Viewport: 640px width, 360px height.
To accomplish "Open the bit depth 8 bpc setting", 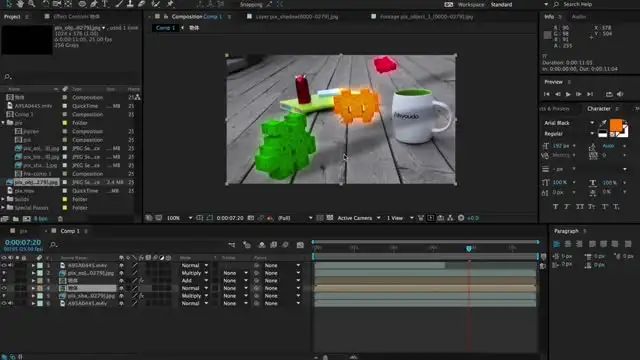I will click(x=40, y=219).
